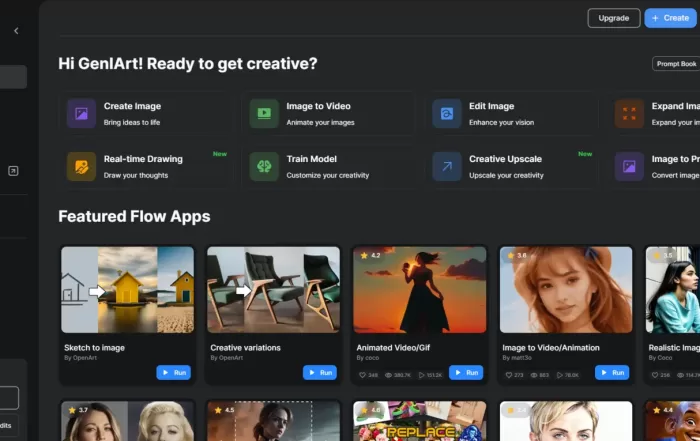Click the 4.5 star rating badge
The width and height of the screenshot is (700, 441).
[224, 410]
